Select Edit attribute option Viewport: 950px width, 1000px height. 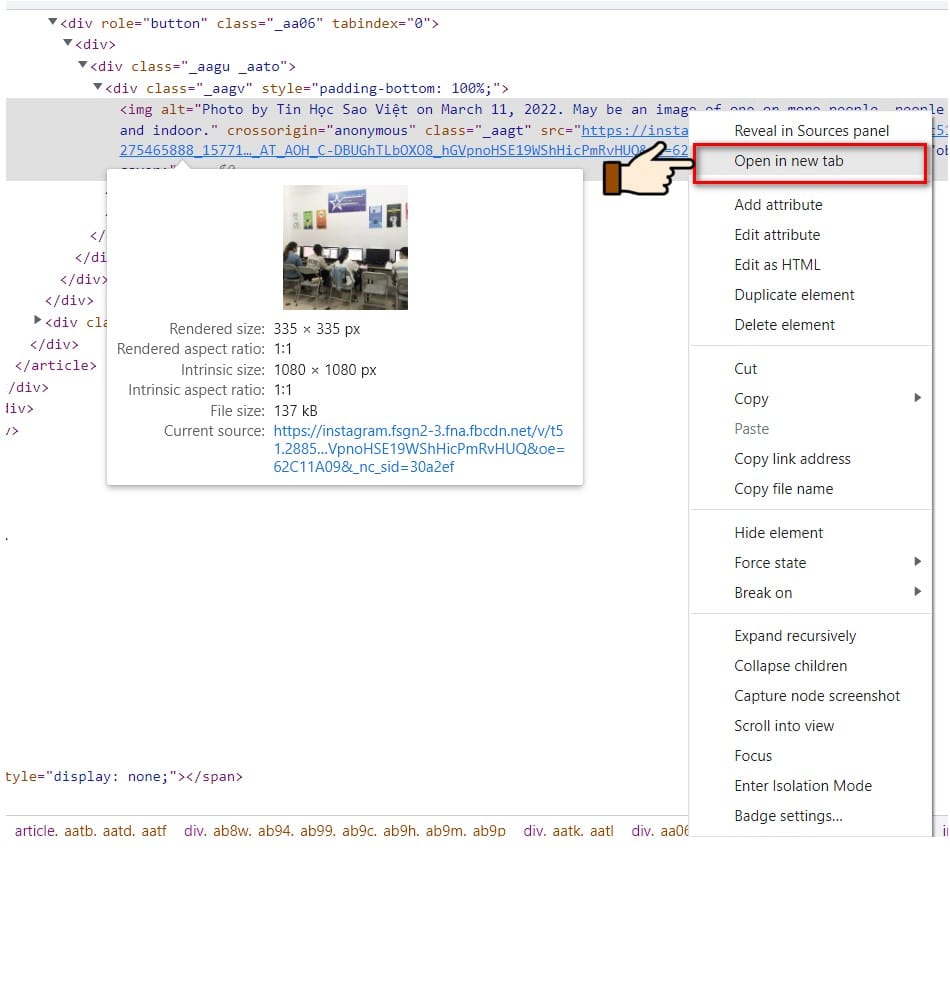coord(811,235)
